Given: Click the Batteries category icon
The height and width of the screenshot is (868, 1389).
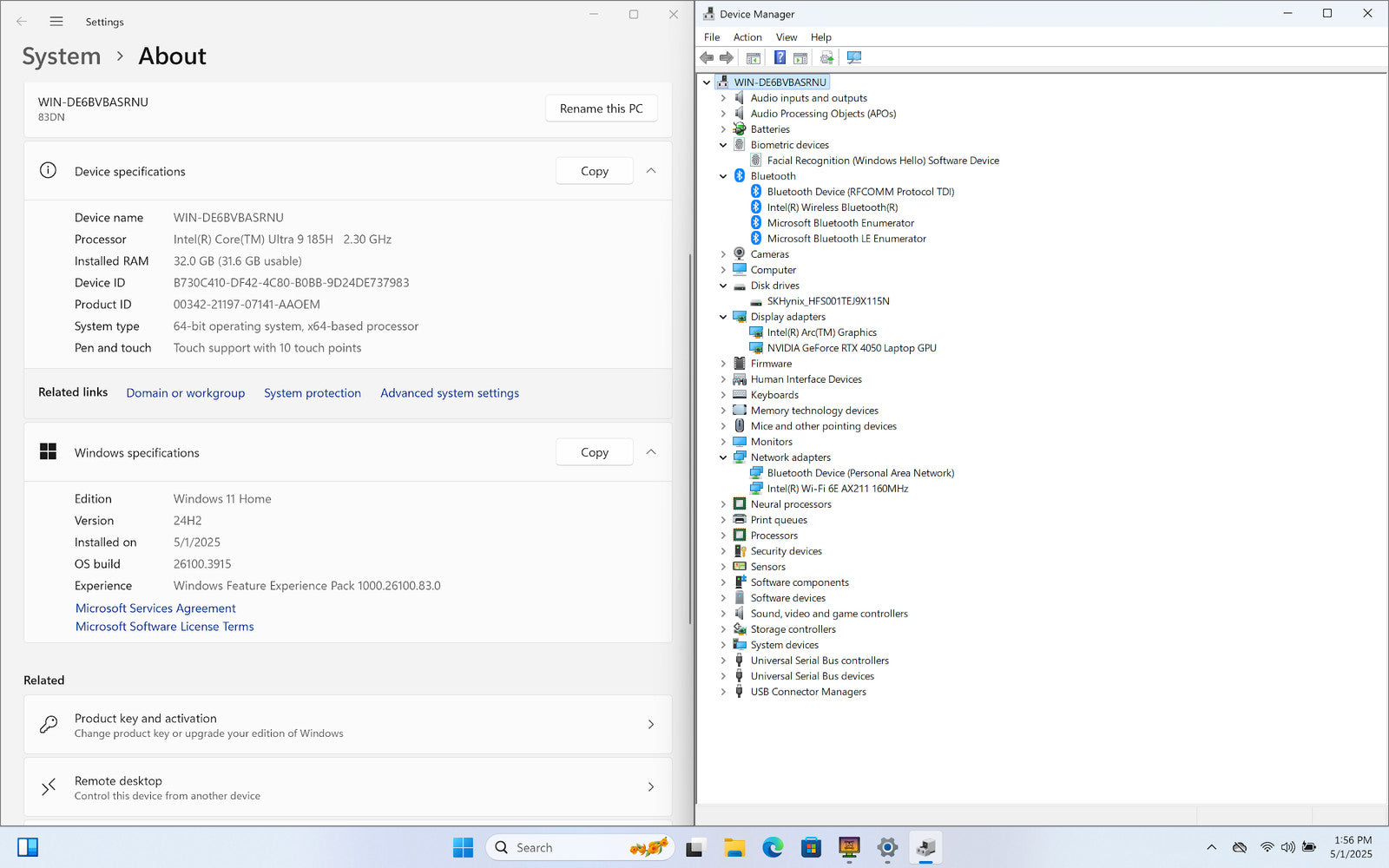Looking at the screenshot, I should tap(740, 129).
